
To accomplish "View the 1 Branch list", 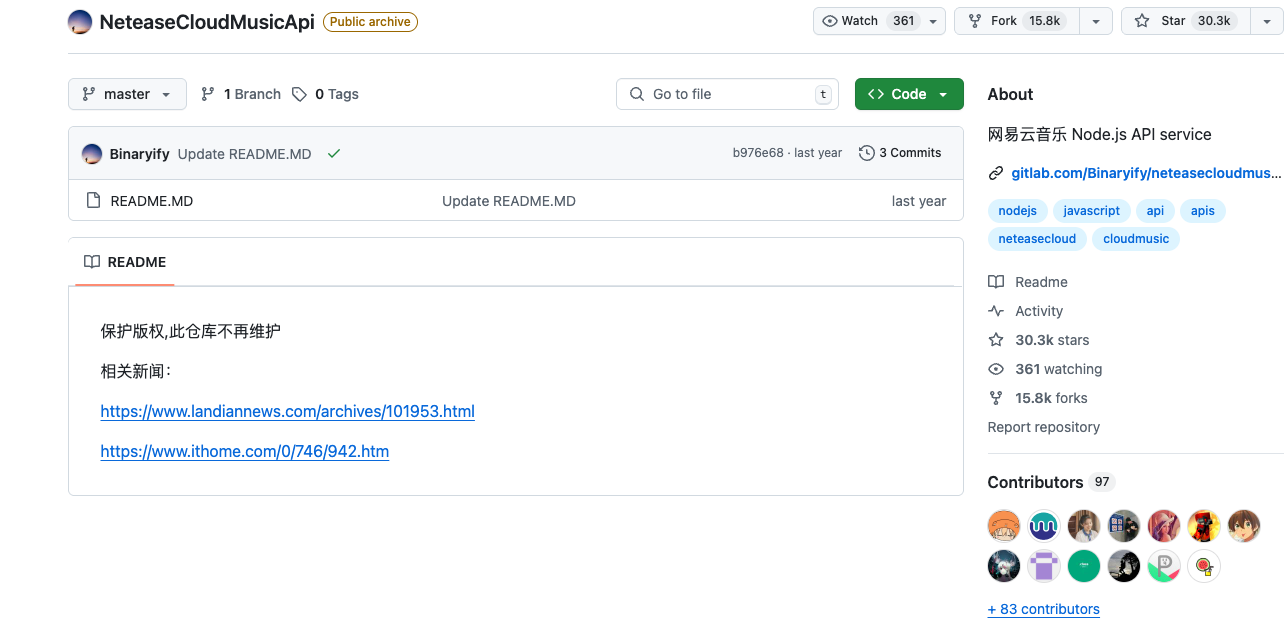I will click(x=241, y=94).
